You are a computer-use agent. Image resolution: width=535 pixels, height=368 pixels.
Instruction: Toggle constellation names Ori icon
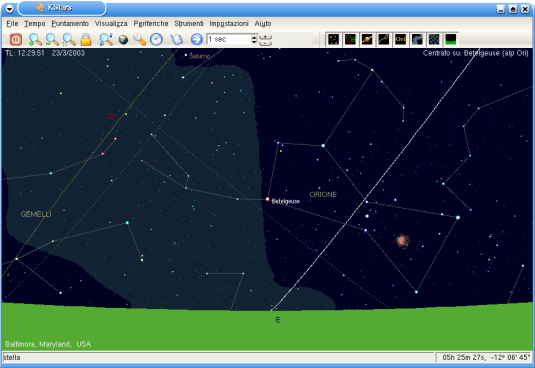(400, 40)
